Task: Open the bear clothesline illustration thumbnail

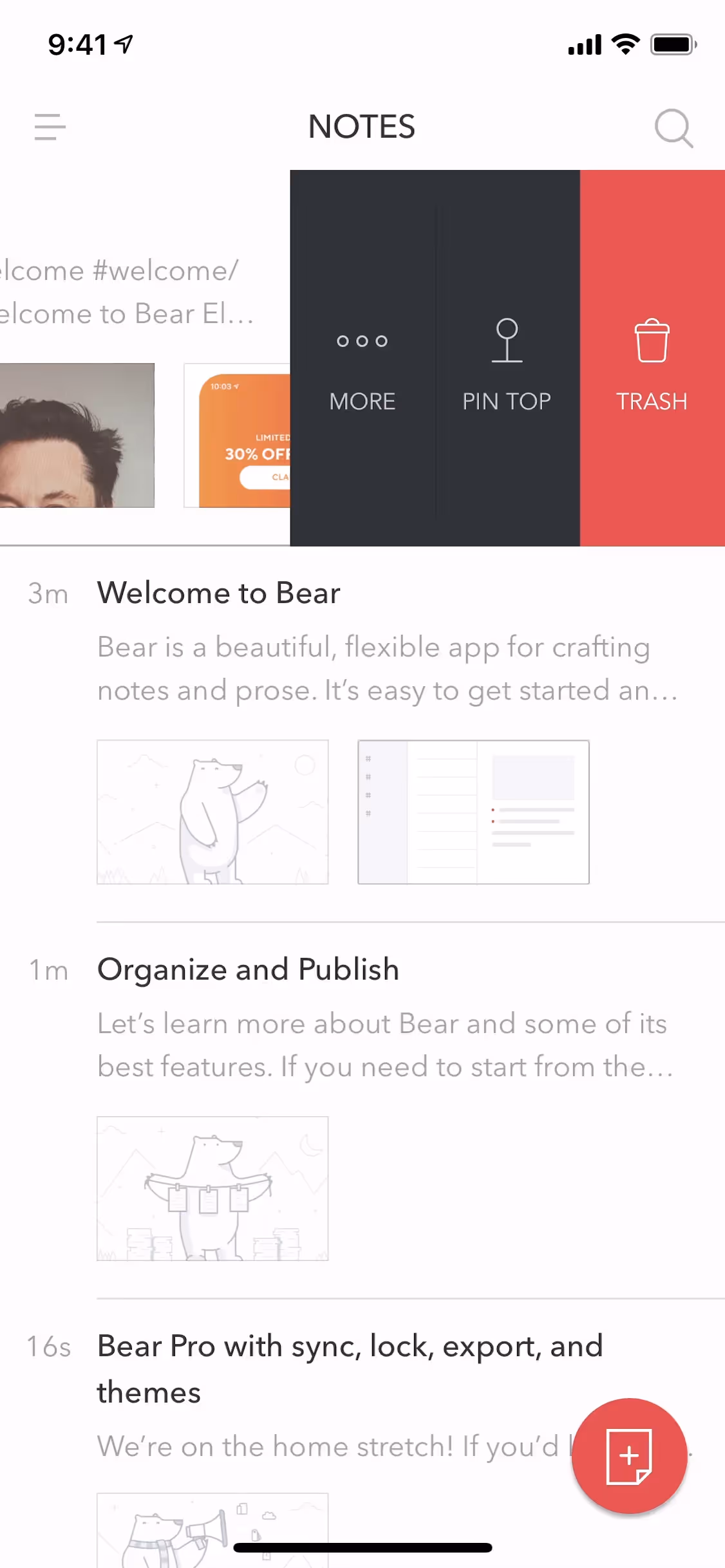Action: pyautogui.click(x=212, y=1188)
